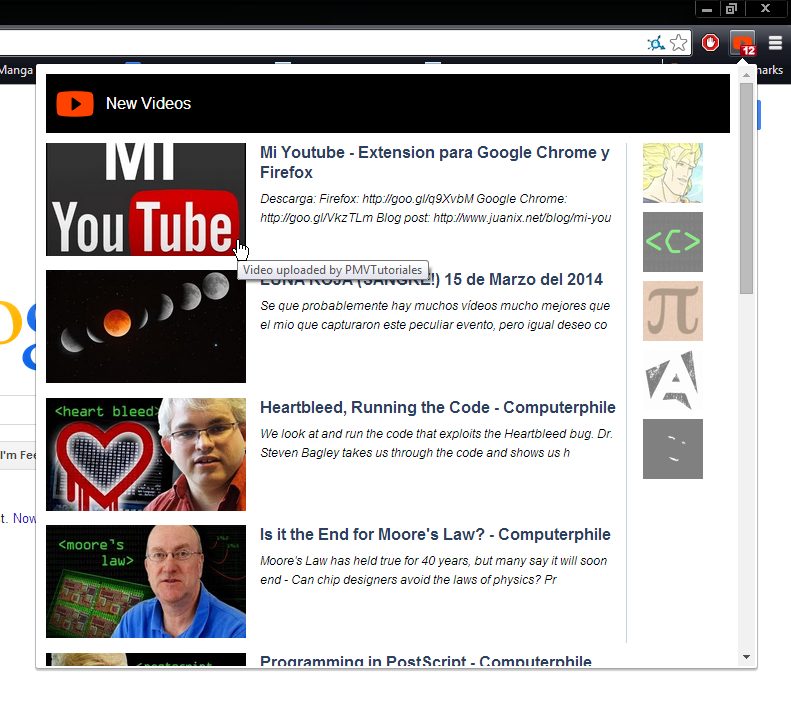Open the Mi YouTube video thumbnail
The height and width of the screenshot is (716, 791).
click(x=146, y=199)
